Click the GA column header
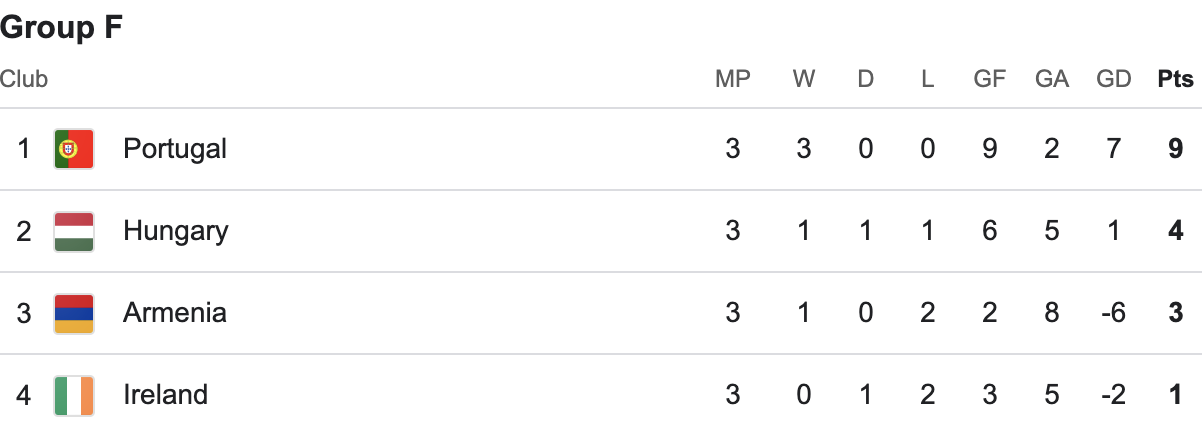1202x448 pixels. (x=1052, y=79)
